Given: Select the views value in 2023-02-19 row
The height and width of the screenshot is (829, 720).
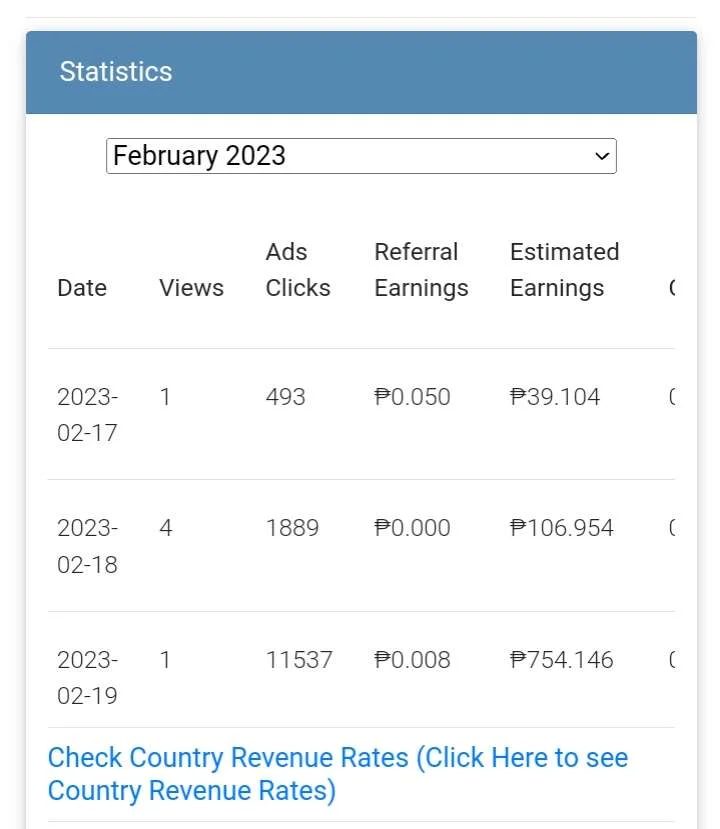Looking at the screenshot, I should [x=165, y=659].
